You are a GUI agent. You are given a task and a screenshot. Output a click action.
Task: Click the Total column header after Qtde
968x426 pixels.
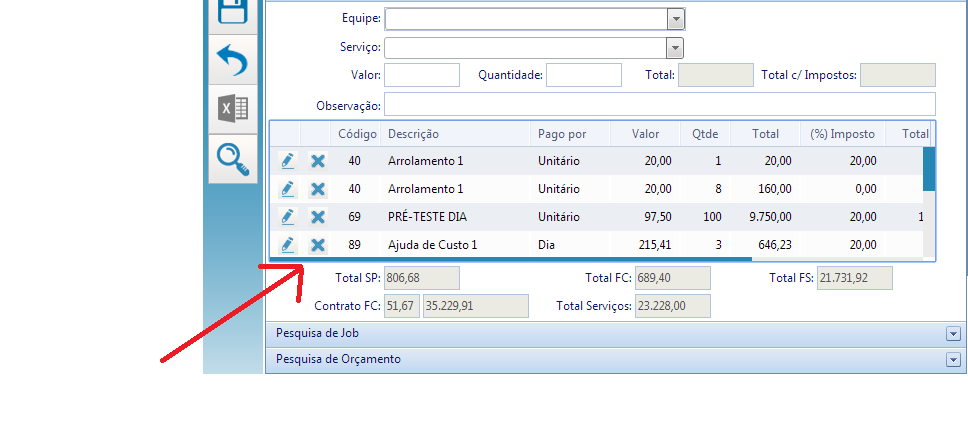coord(766,134)
